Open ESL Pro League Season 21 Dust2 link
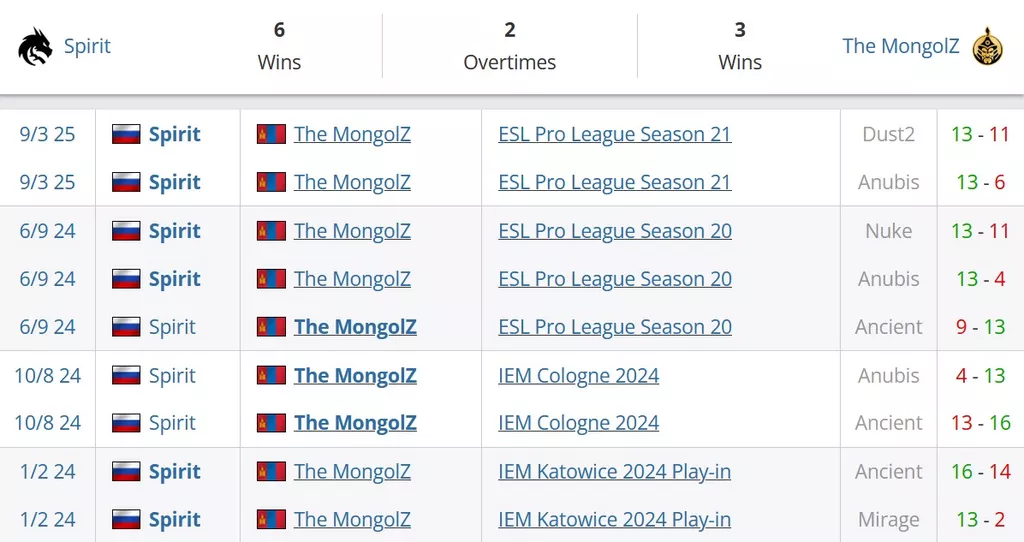Viewport: 1024px width, 542px height. (615, 134)
